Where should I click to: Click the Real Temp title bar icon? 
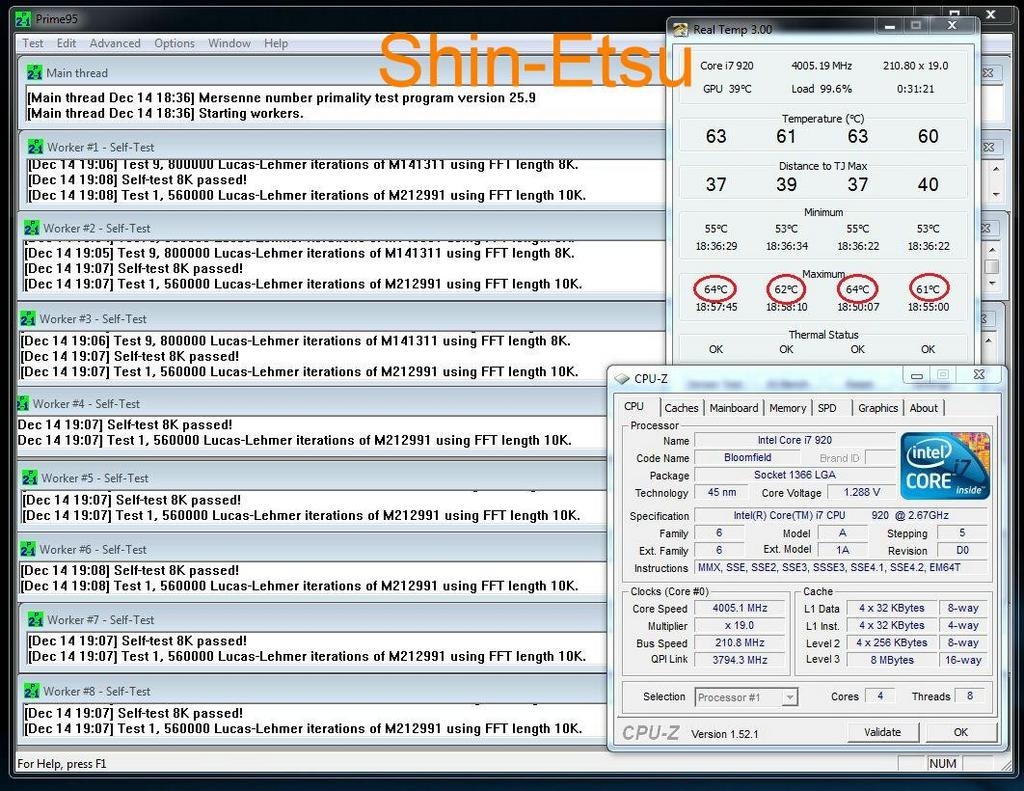(680, 29)
